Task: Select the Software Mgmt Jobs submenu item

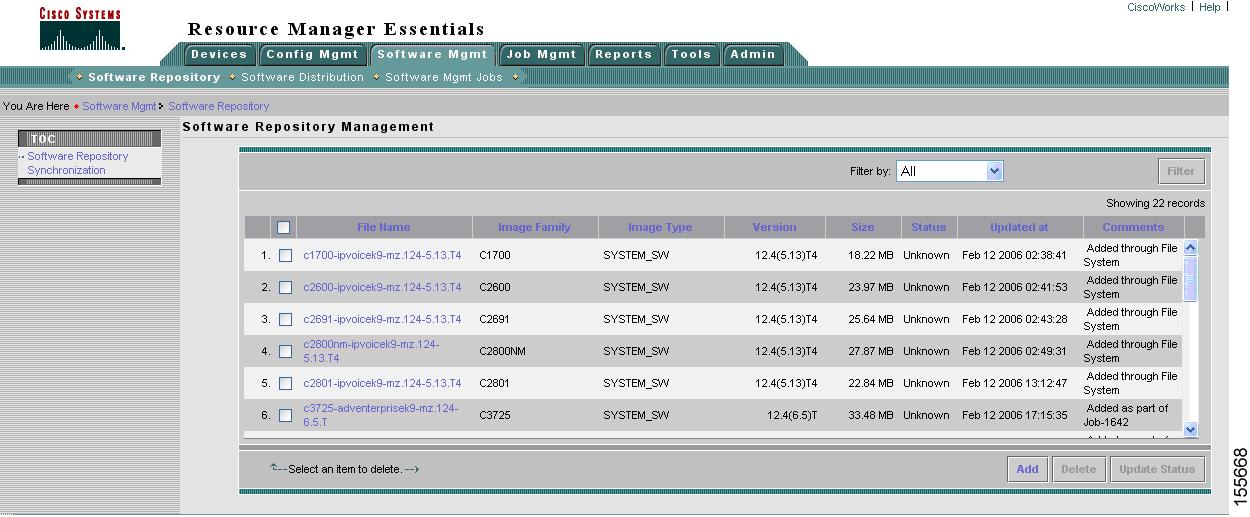Action: (444, 77)
